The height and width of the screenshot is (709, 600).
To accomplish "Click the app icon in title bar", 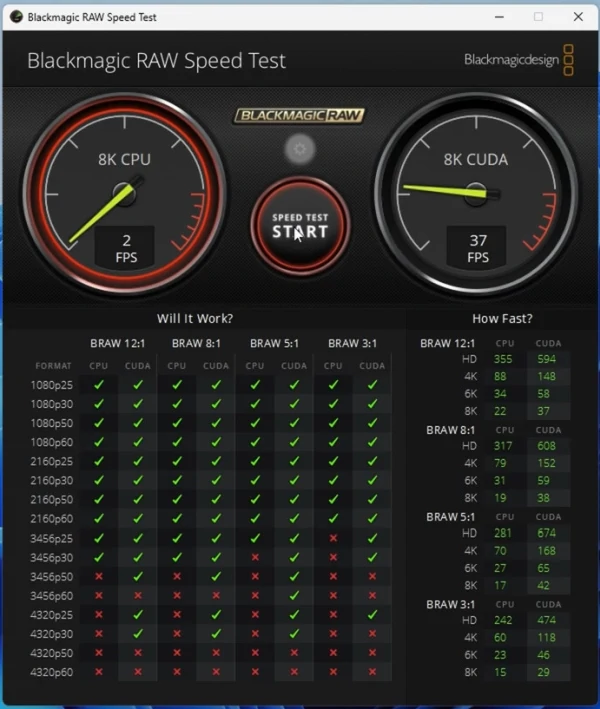I will (16, 17).
